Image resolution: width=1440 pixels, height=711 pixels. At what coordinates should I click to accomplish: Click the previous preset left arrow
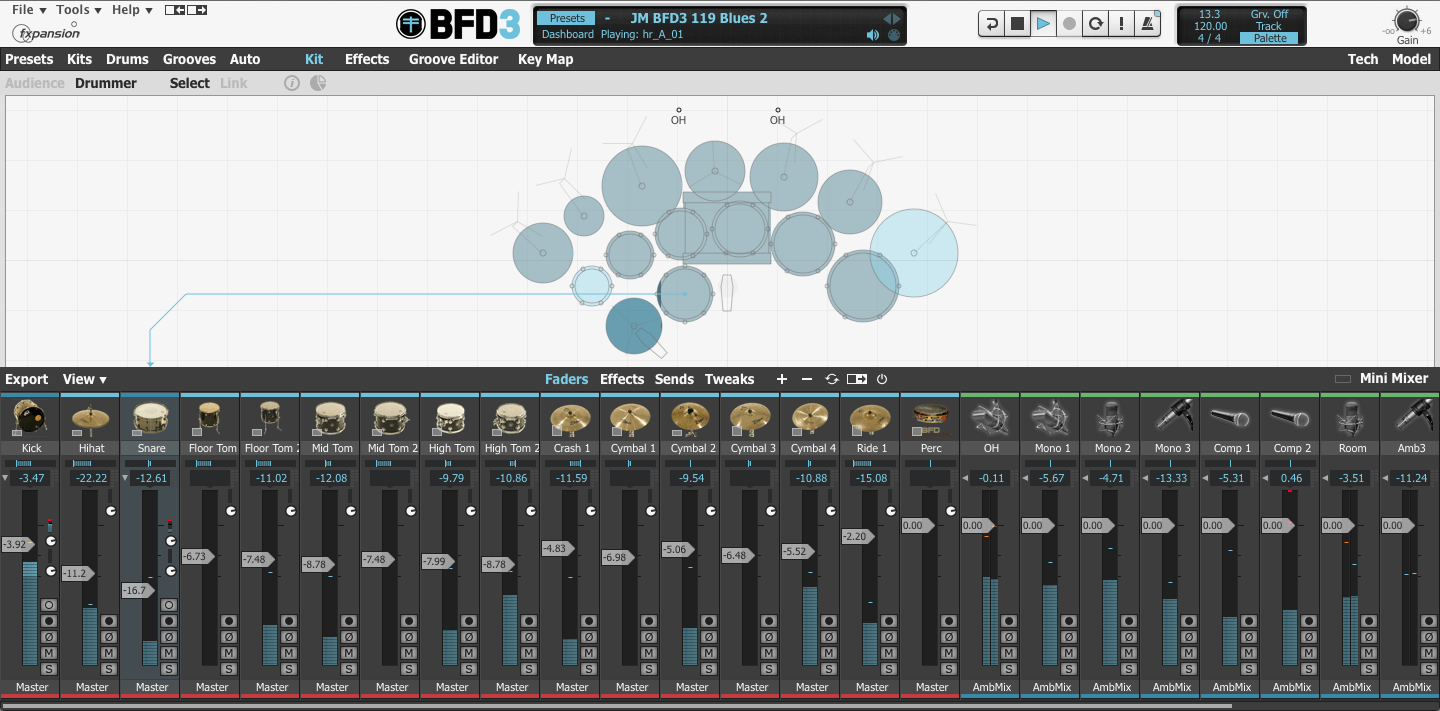886,18
